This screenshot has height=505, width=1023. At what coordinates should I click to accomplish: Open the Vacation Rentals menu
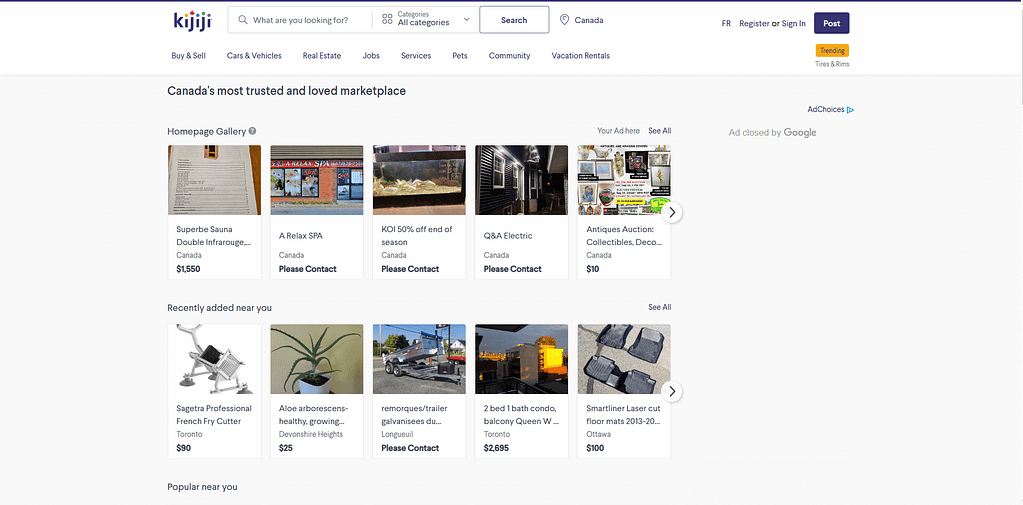tap(581, 56)
